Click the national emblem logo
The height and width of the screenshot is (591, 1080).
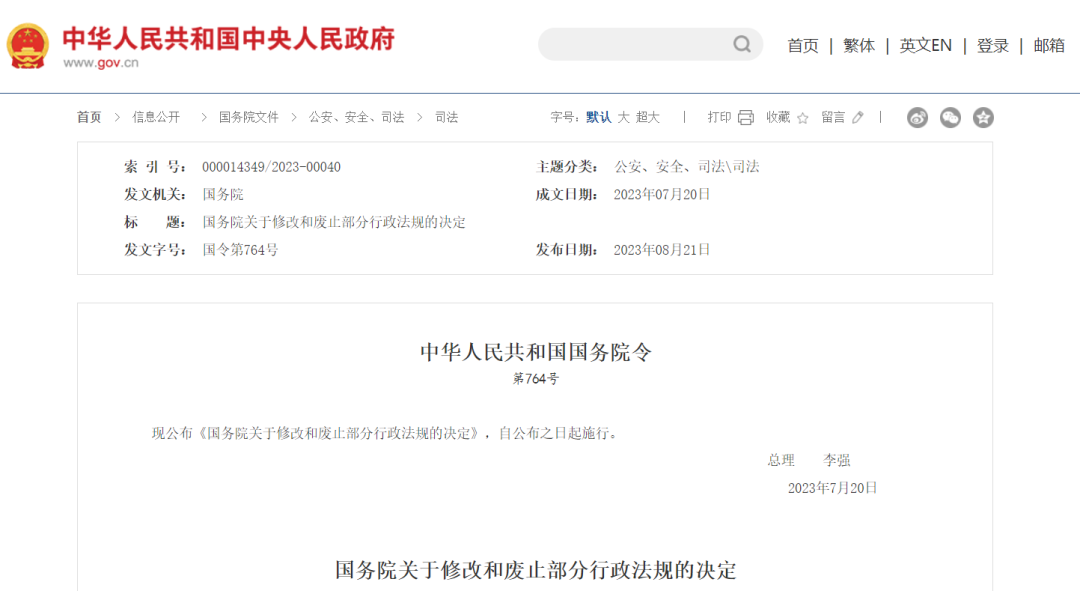pos(28,46)
